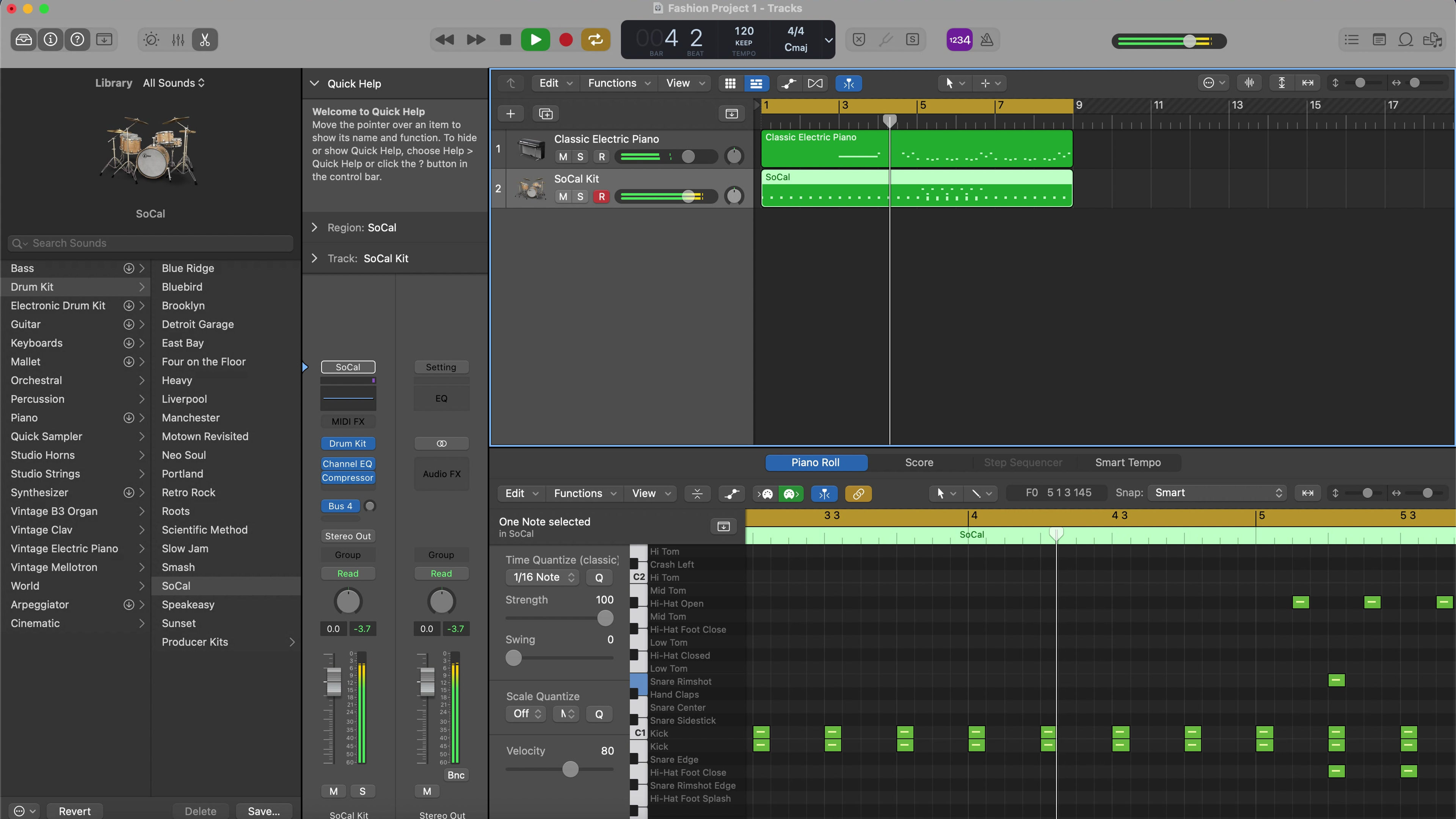
Task: Toggle the Metronome click icon
Action: (x=987, y=39)
